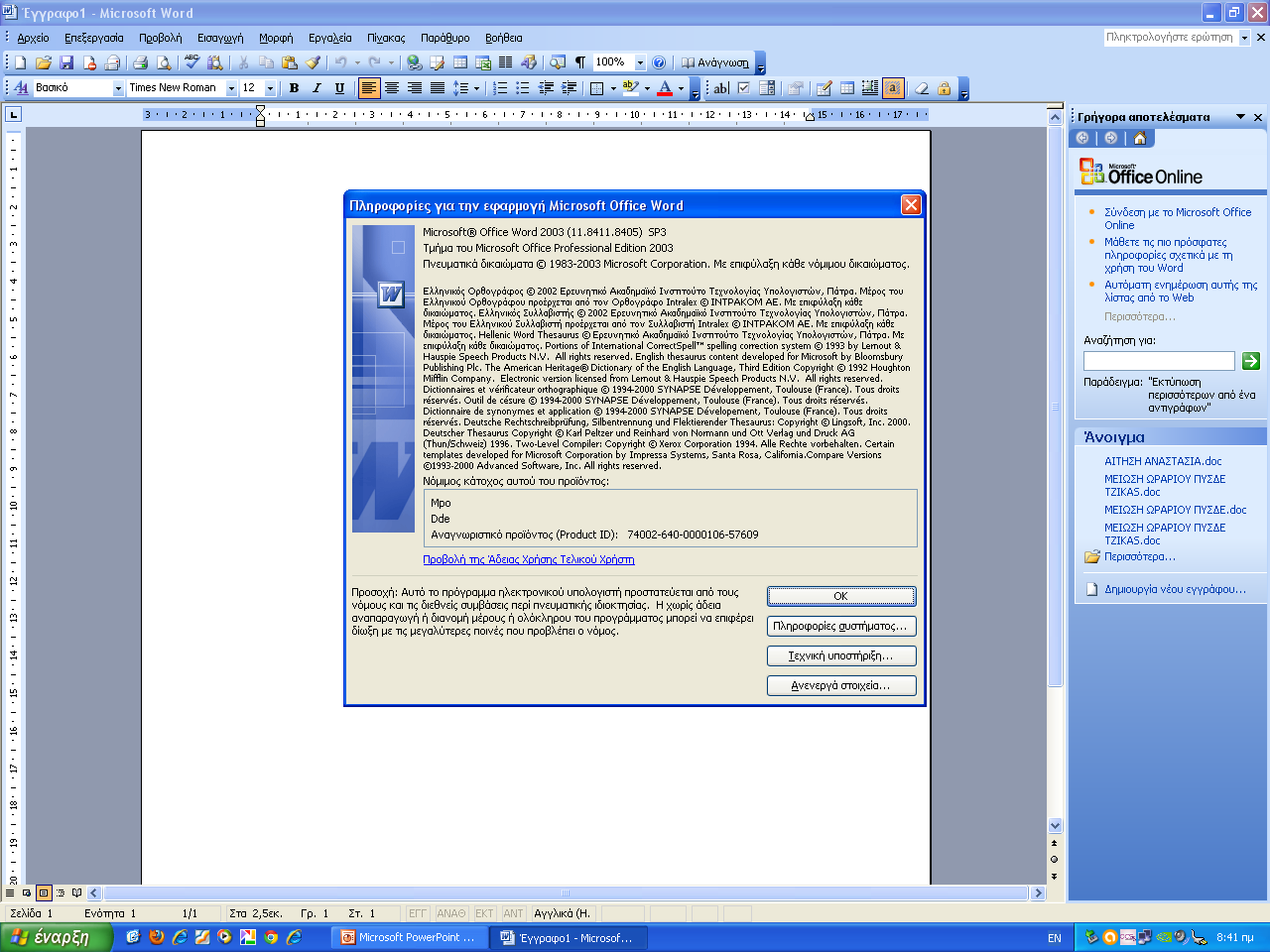
Task: Open Firefox from quick launch
Action: pyautogui.click(x=157, y=937)
